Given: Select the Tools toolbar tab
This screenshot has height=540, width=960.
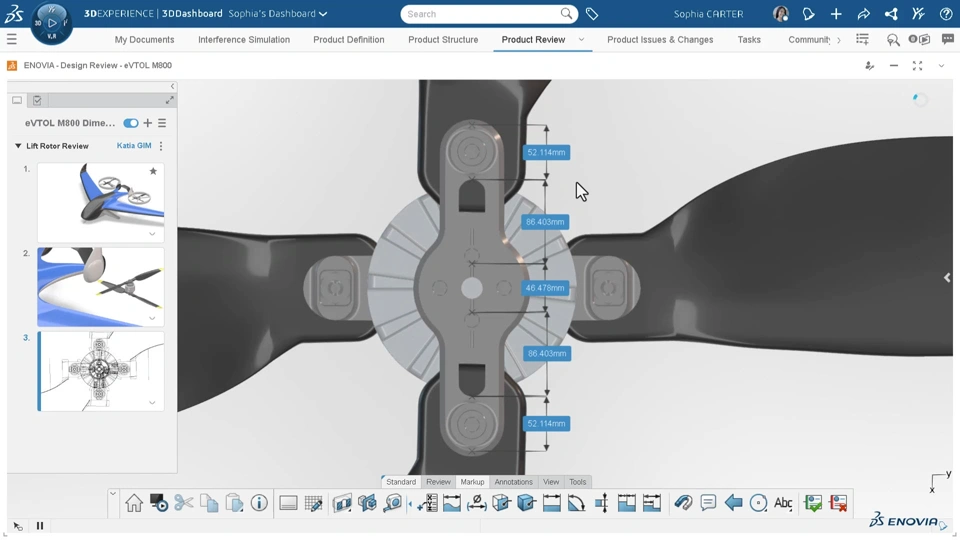Looking at the screenshot, I should [577, 482].
